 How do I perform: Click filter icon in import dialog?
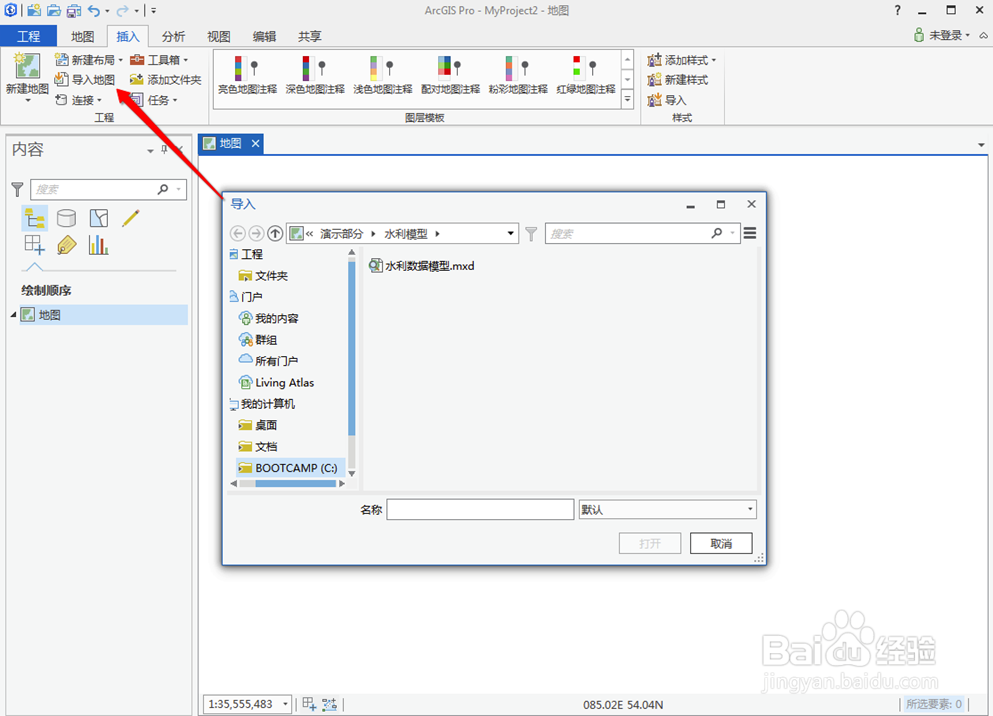click(531, 234)
